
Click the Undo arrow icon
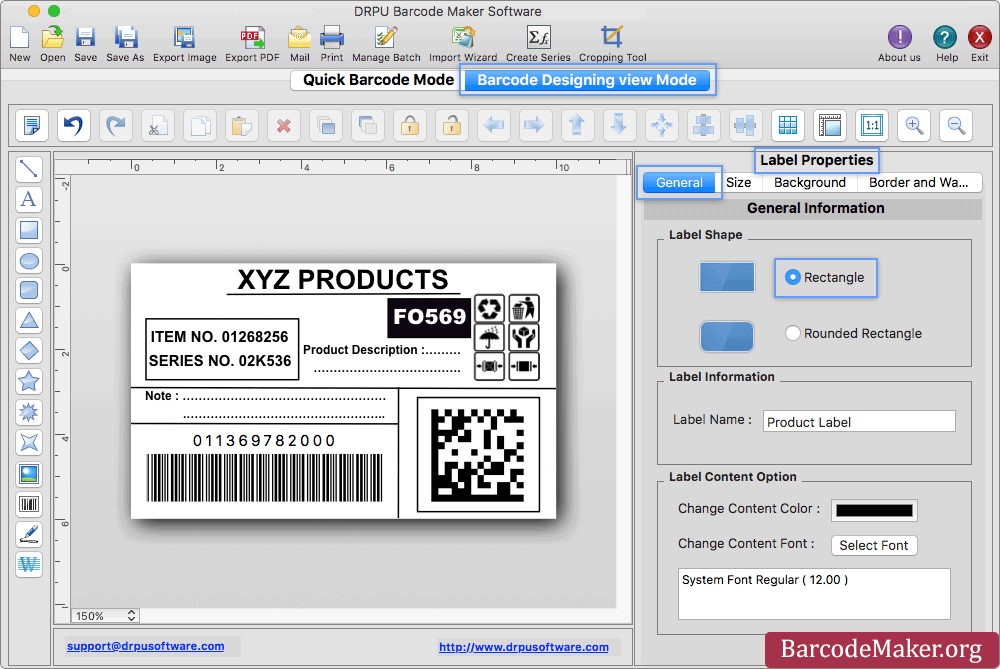(73, 125)
